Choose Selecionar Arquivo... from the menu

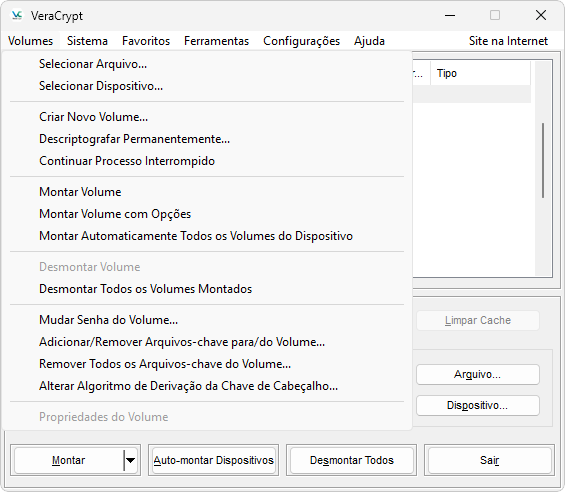tap(207, 64)
